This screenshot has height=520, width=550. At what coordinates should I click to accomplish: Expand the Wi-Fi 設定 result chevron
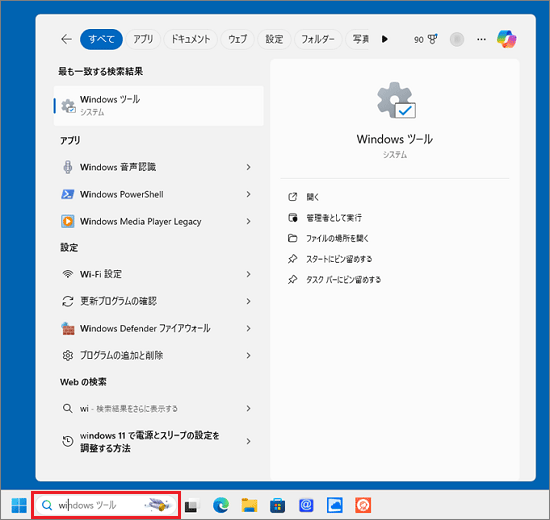(248, 274)
